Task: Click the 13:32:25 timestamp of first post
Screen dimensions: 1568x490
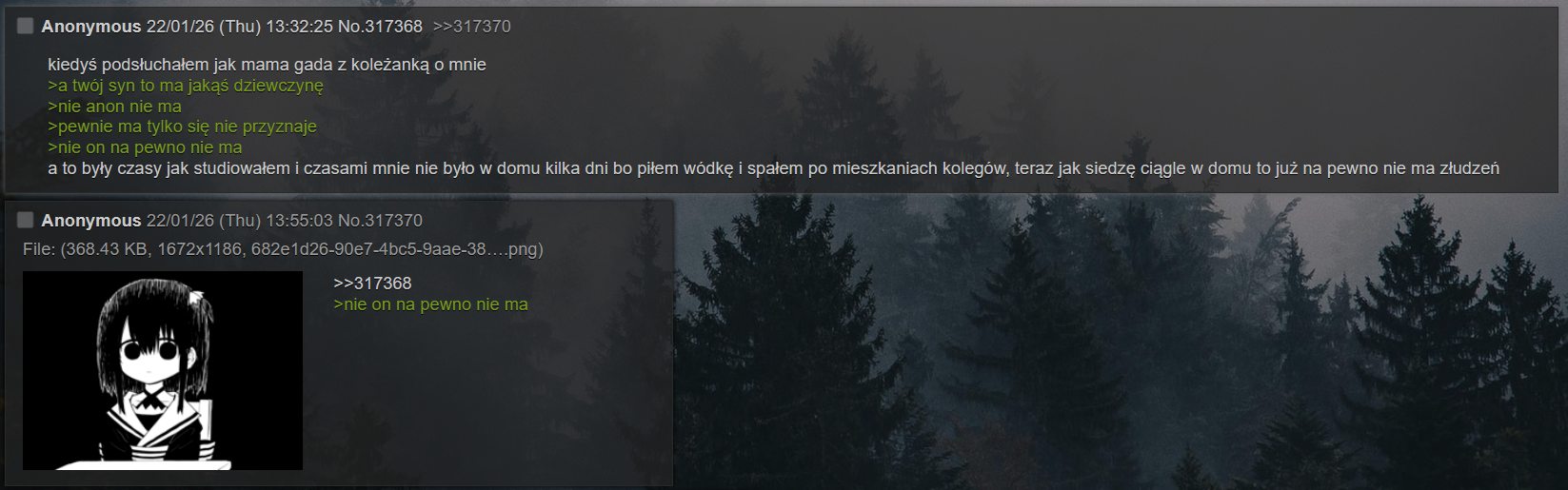Action: [x=299, y=27]
